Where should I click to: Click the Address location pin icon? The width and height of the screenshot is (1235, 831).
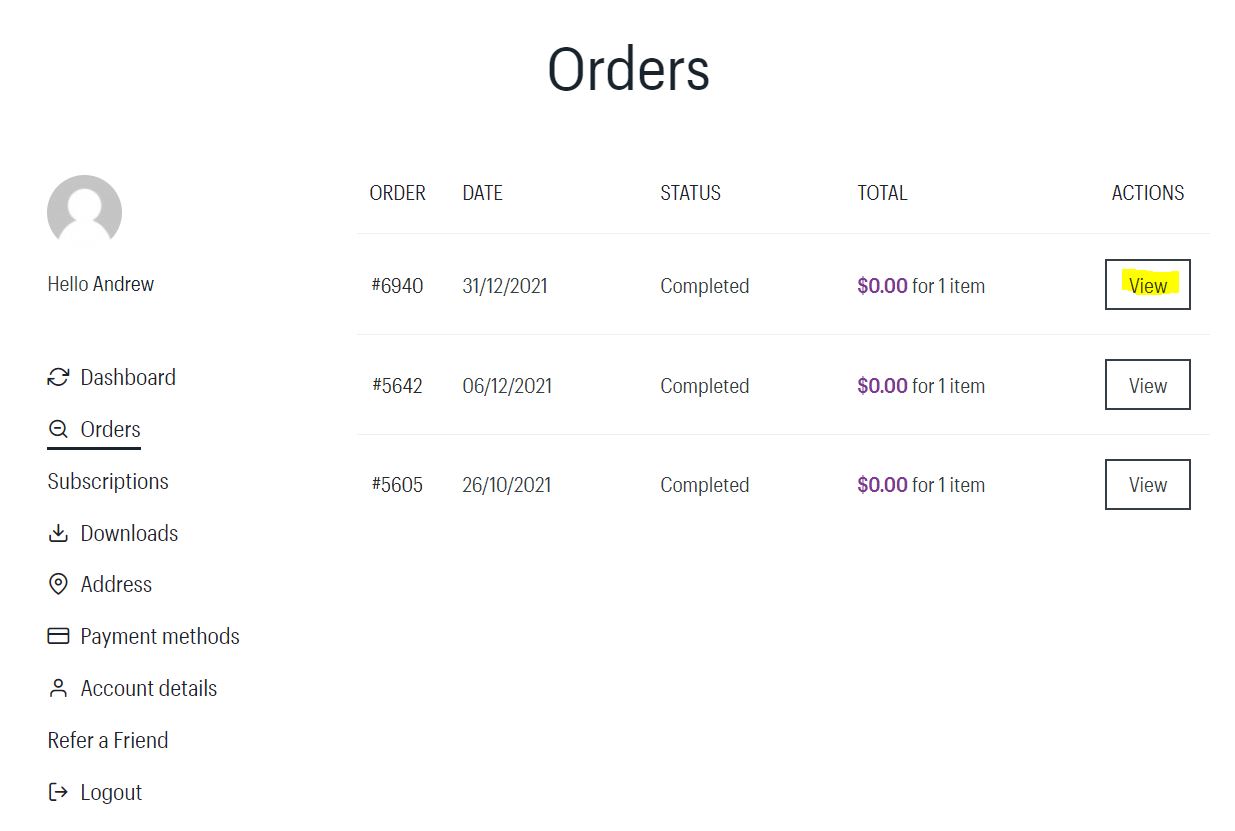click(58, 584)
